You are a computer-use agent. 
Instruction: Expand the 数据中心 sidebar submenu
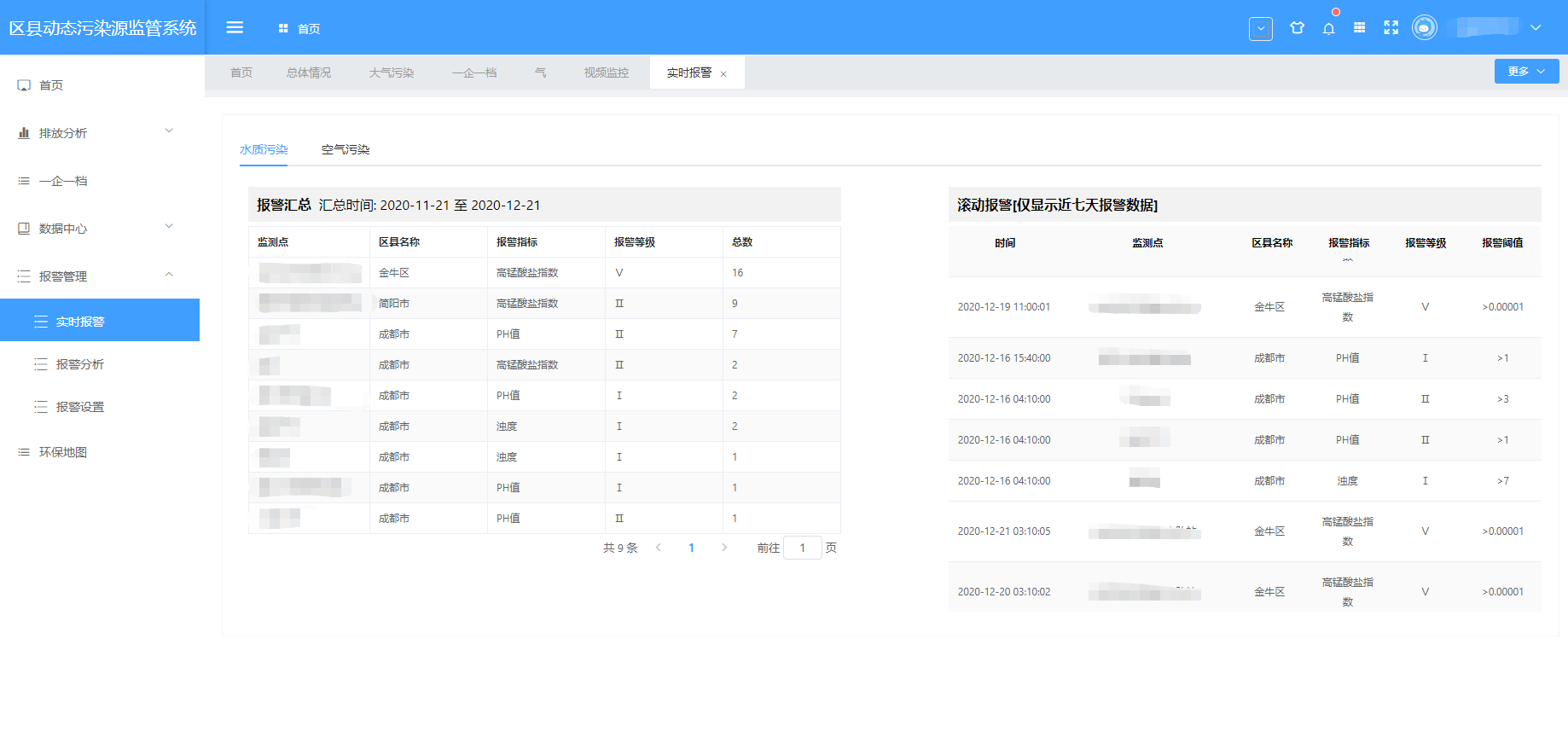click(x=102, y=229)
